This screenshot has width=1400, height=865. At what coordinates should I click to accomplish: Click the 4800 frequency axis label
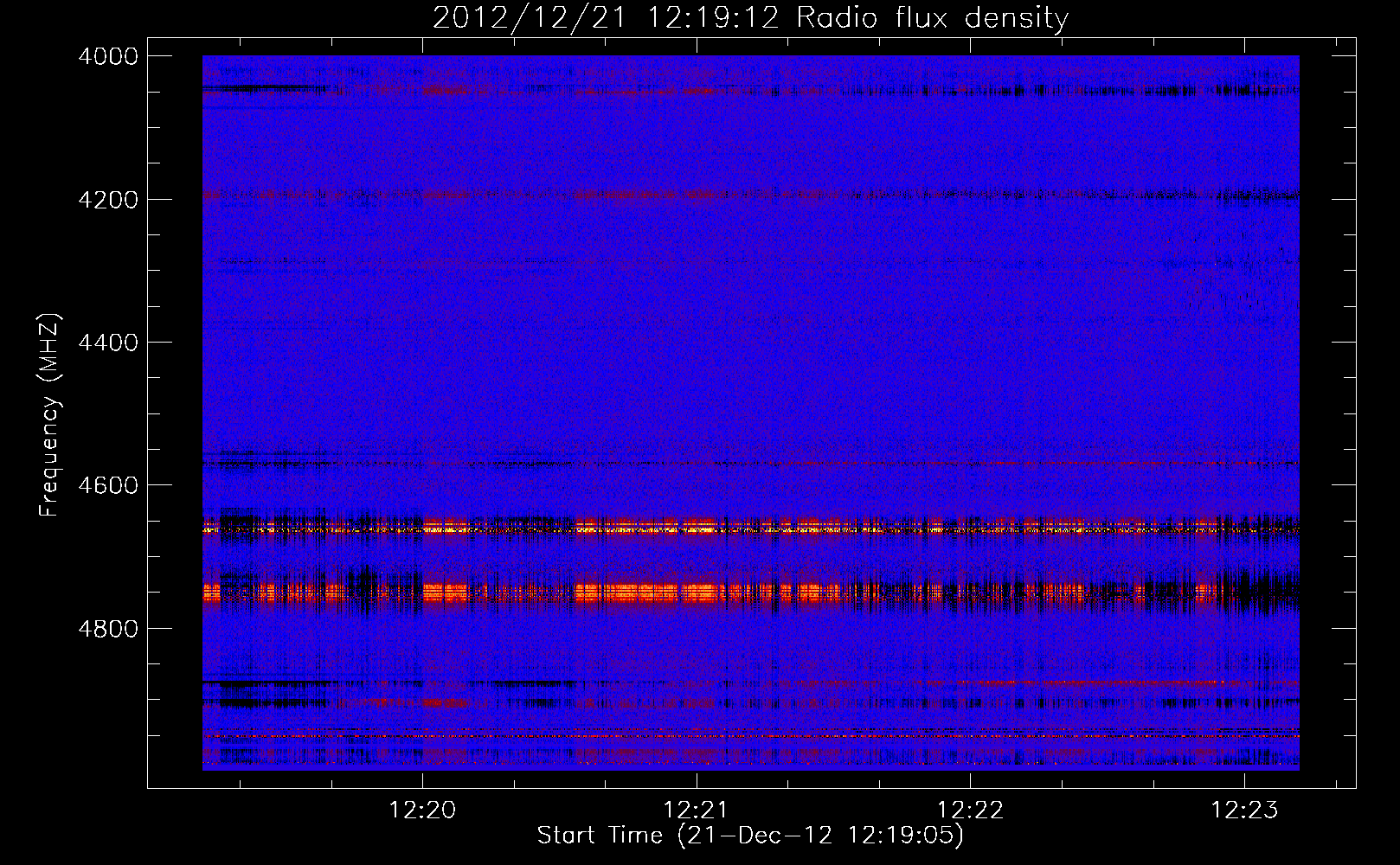click(108, 629)
